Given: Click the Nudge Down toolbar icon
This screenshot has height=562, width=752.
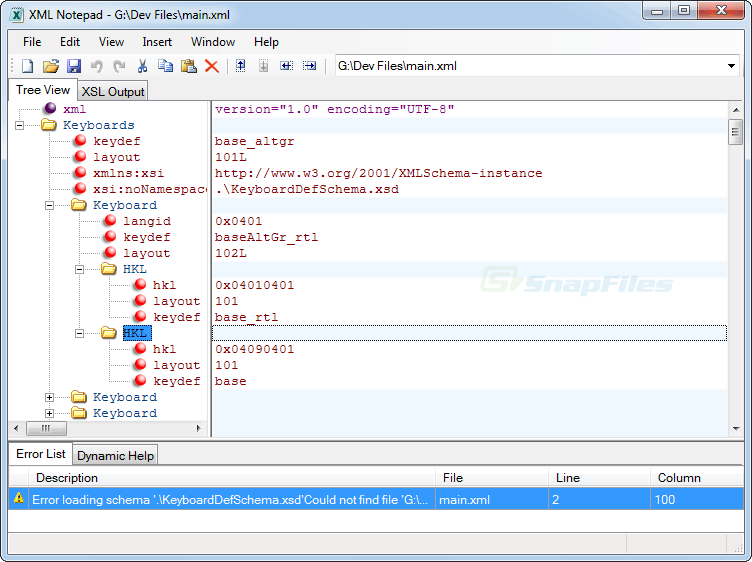Looking at the screenshot, I should [x=263, y=66].
